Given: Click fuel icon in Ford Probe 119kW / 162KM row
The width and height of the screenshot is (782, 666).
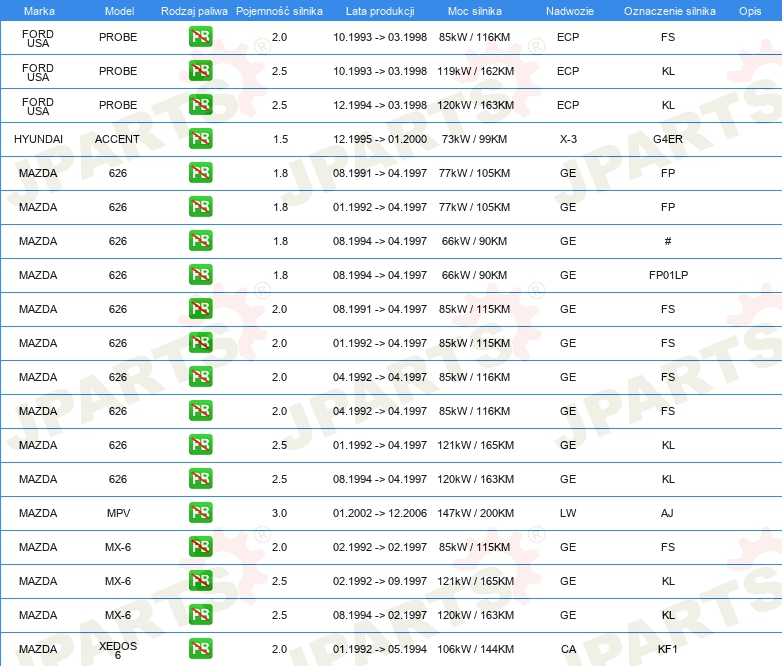Looking at the screenshot, I should (x=200, y=71).
